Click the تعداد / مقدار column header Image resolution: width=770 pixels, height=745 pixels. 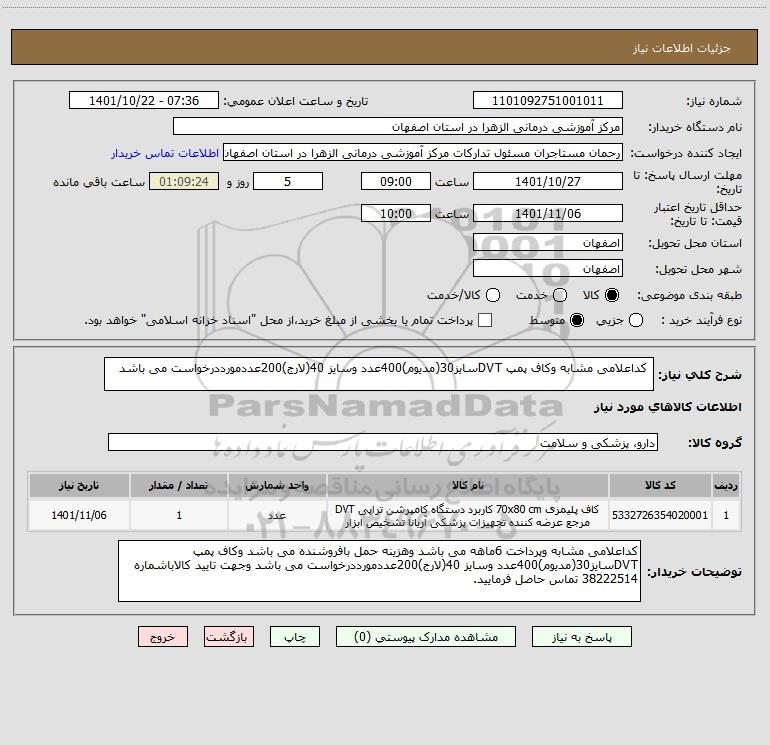coord(179,485)
